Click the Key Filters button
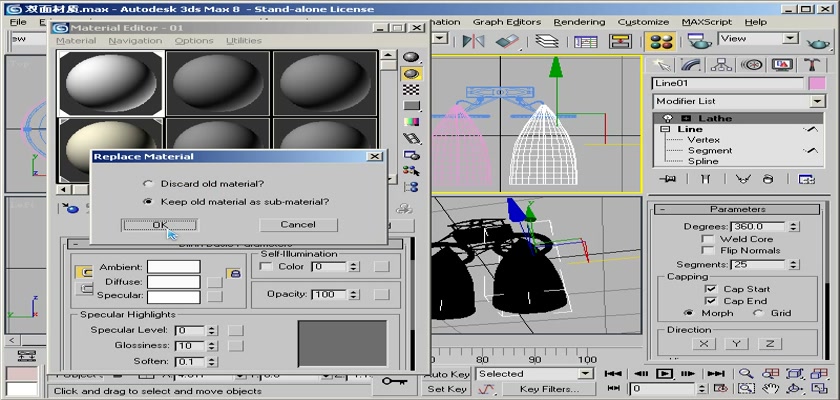840x400 pixels. (x=549, y=389)
